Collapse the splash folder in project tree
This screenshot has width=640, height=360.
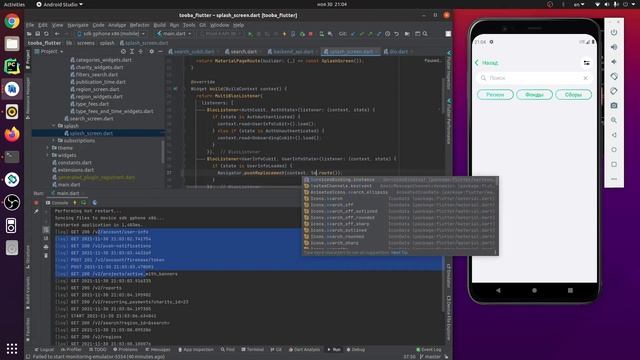click(54, 126)
